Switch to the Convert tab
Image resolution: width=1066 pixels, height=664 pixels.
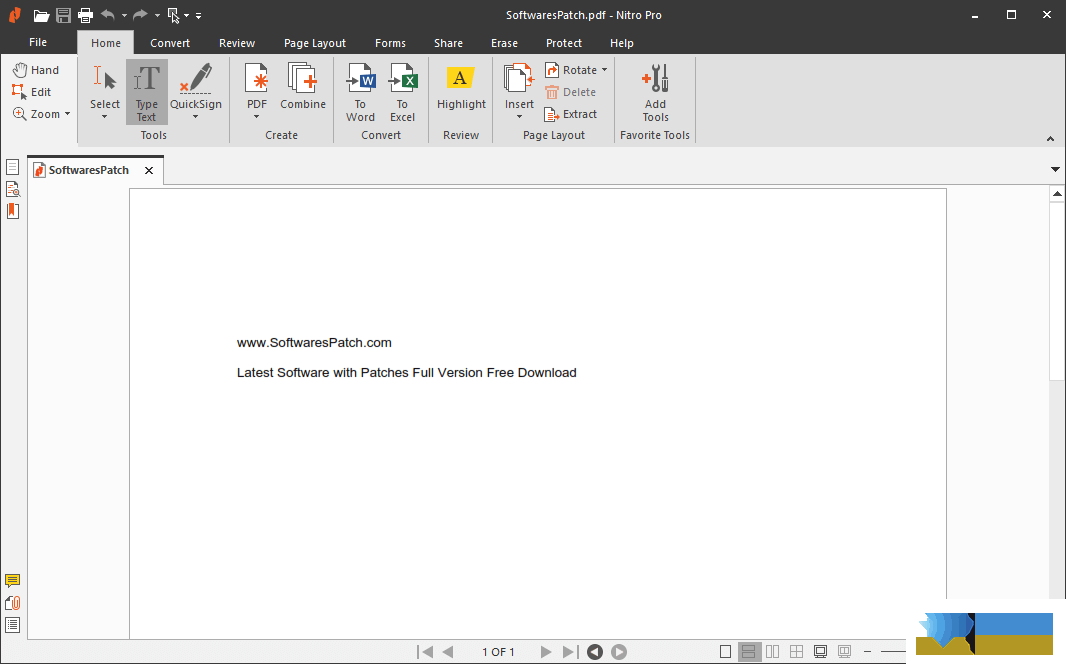[170, 43]
